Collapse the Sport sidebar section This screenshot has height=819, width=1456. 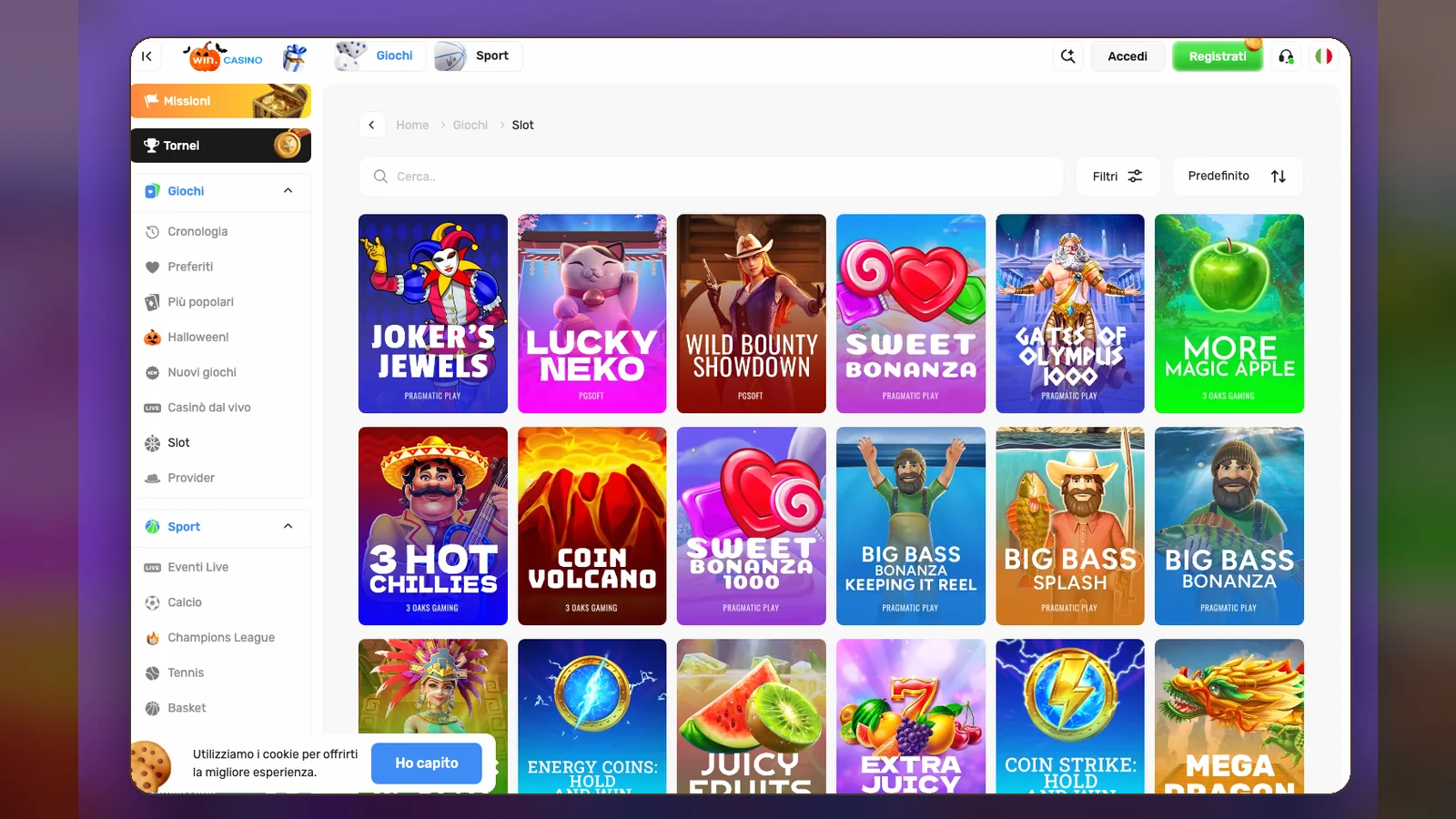click(288, 527)
